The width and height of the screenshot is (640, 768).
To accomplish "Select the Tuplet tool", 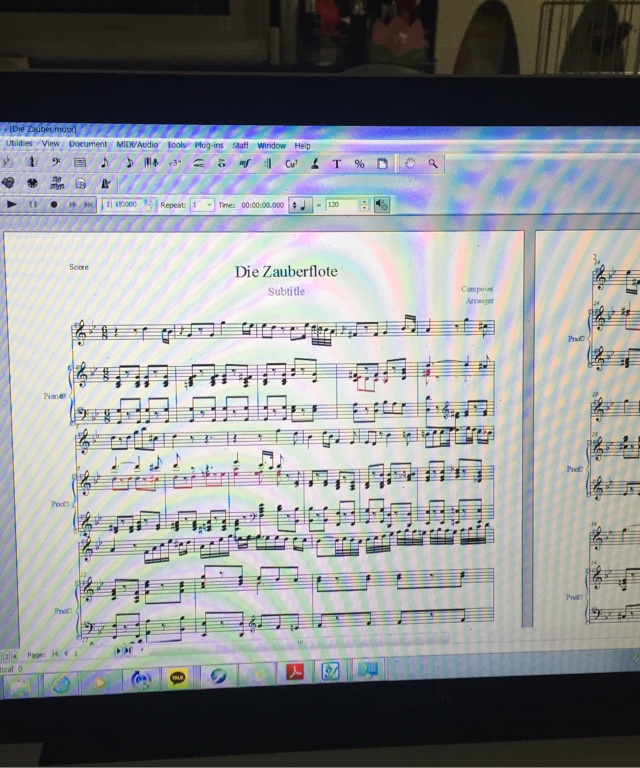I will coord(174,163).
